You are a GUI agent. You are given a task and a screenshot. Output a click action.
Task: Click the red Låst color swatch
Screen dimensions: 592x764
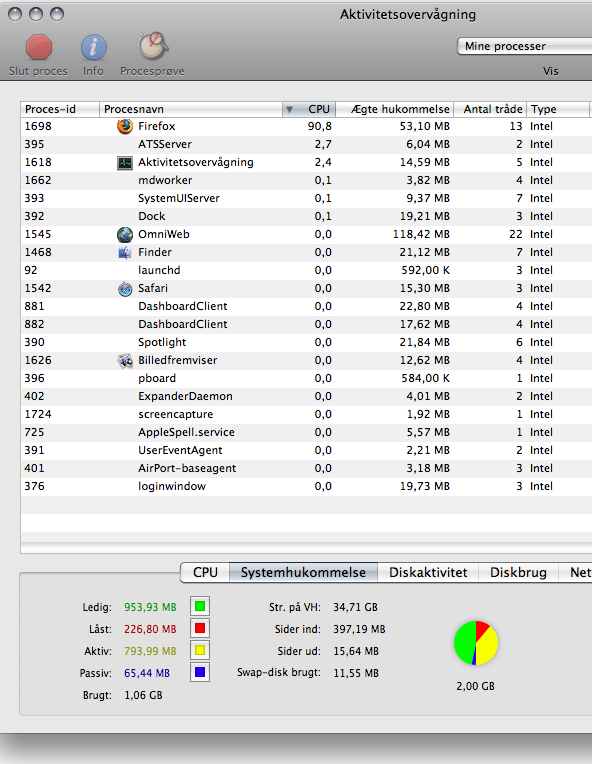tap(200, 629)
